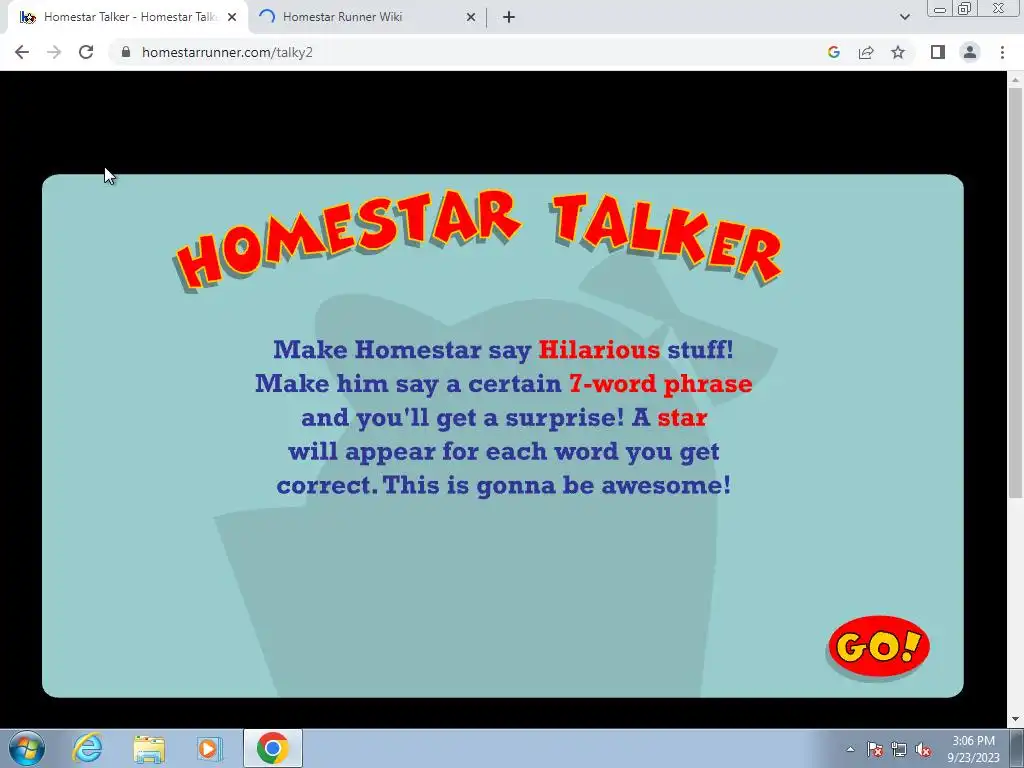Click the red GO! button
The height and width of the screenshot is (768, 1024).
point(878,646)
